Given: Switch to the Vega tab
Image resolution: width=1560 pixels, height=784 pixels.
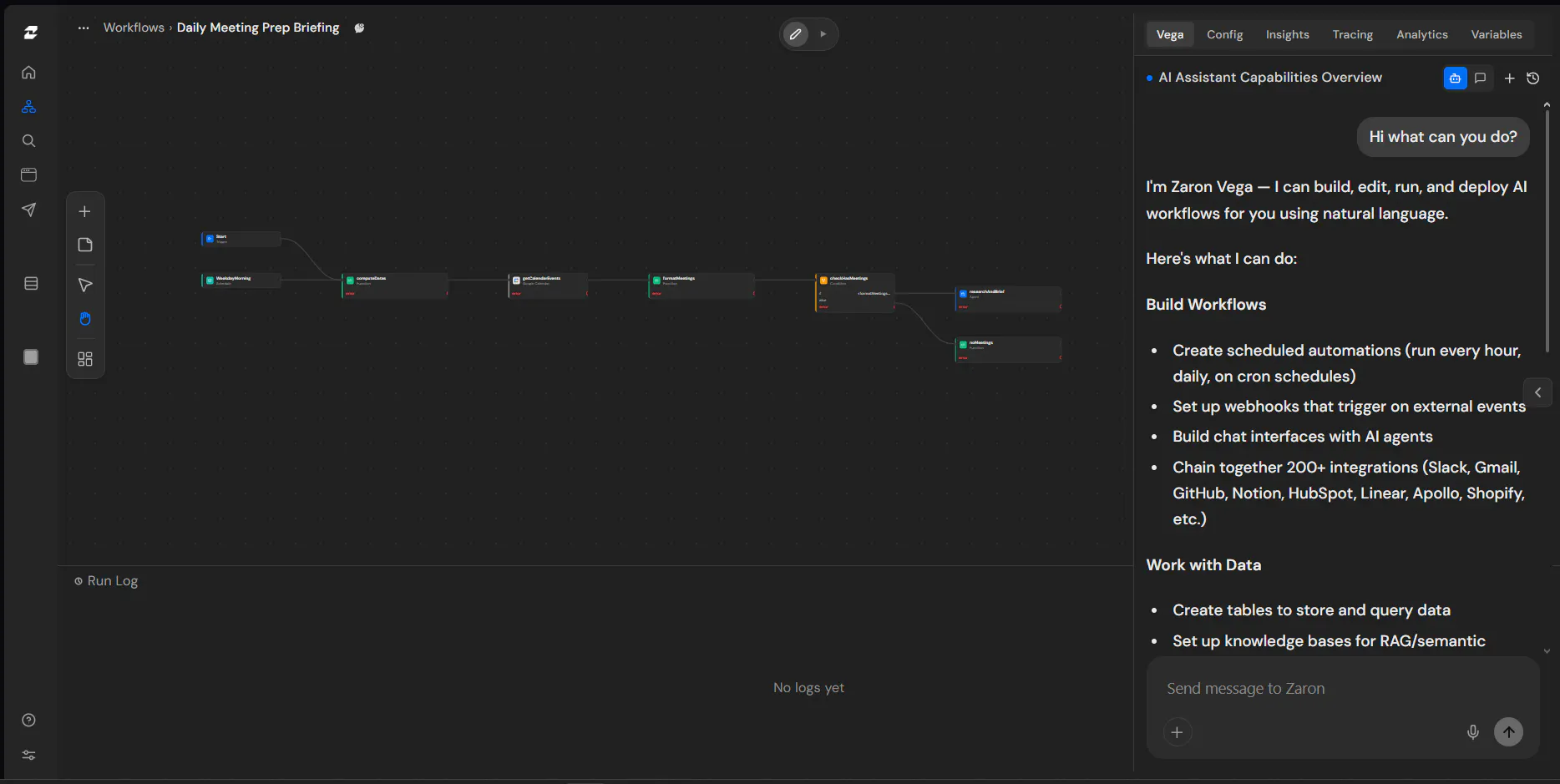Looking at the screenshot, I should [x=1170, y=34].
